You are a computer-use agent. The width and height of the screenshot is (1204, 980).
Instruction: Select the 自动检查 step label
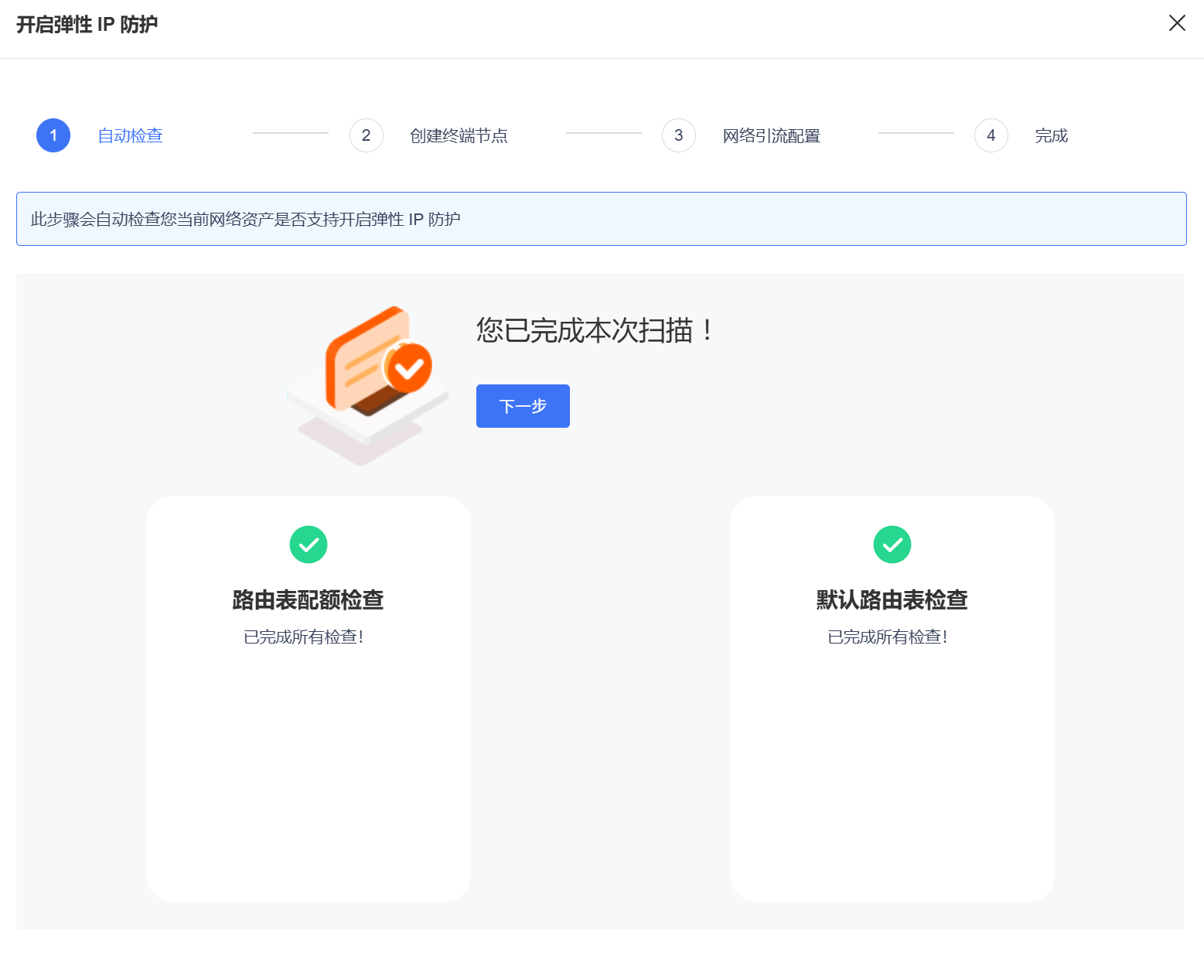click(130, 136)
